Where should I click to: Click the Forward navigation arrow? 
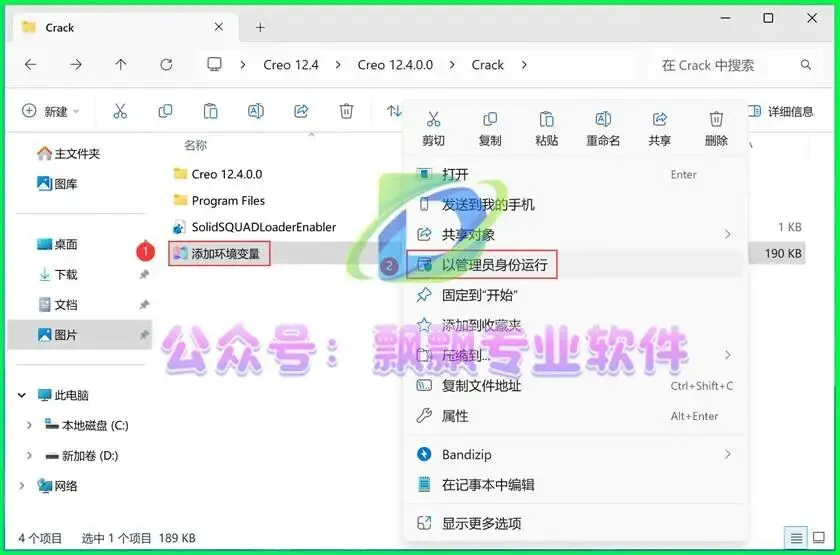[76, 65]
